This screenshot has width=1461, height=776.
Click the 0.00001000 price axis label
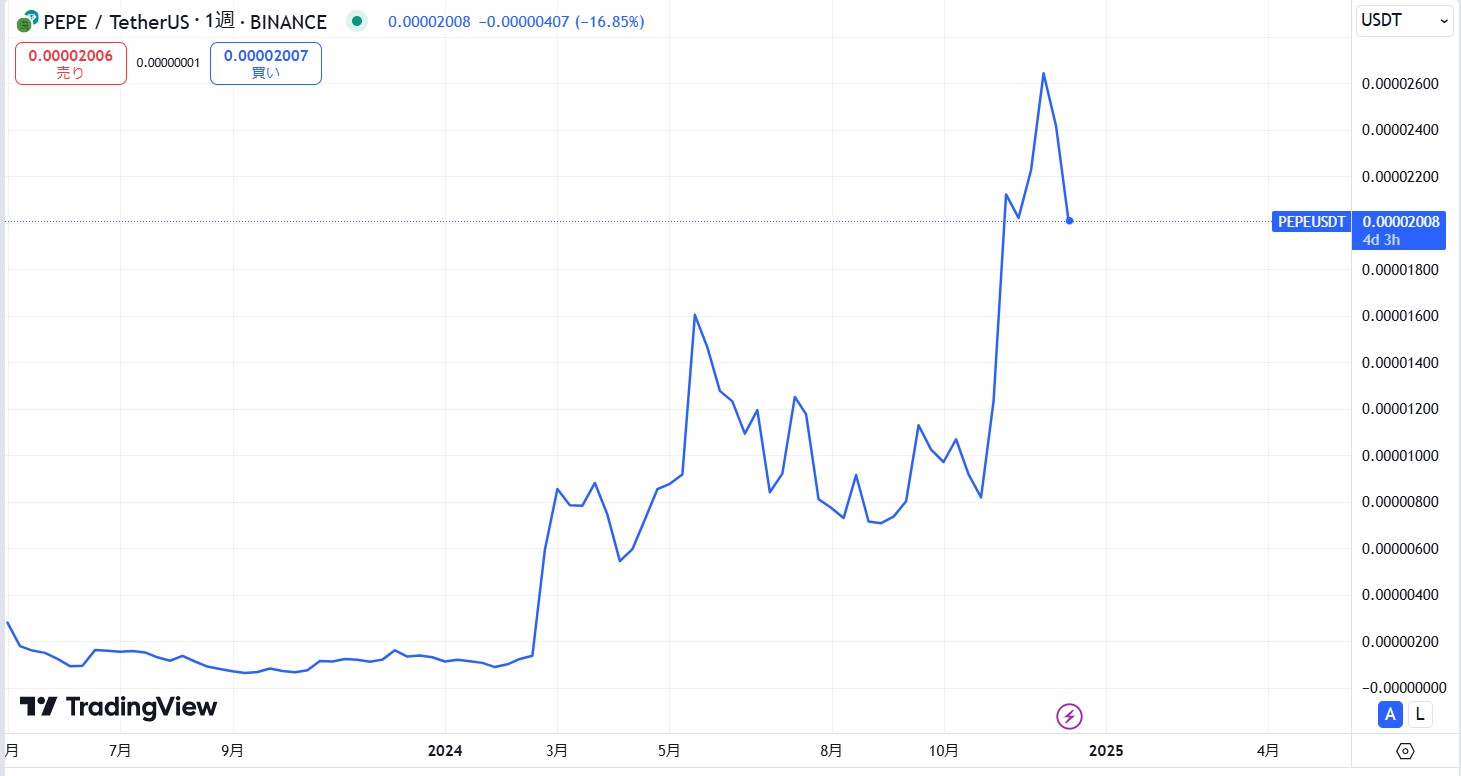coord(1400,456)
